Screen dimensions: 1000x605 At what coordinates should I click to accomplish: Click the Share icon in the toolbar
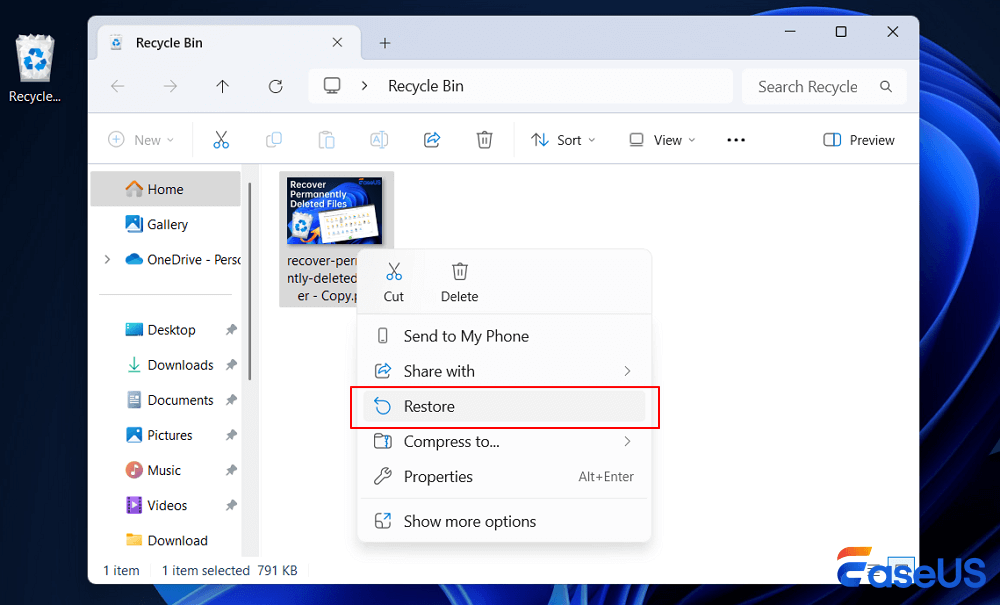[432, 139]
